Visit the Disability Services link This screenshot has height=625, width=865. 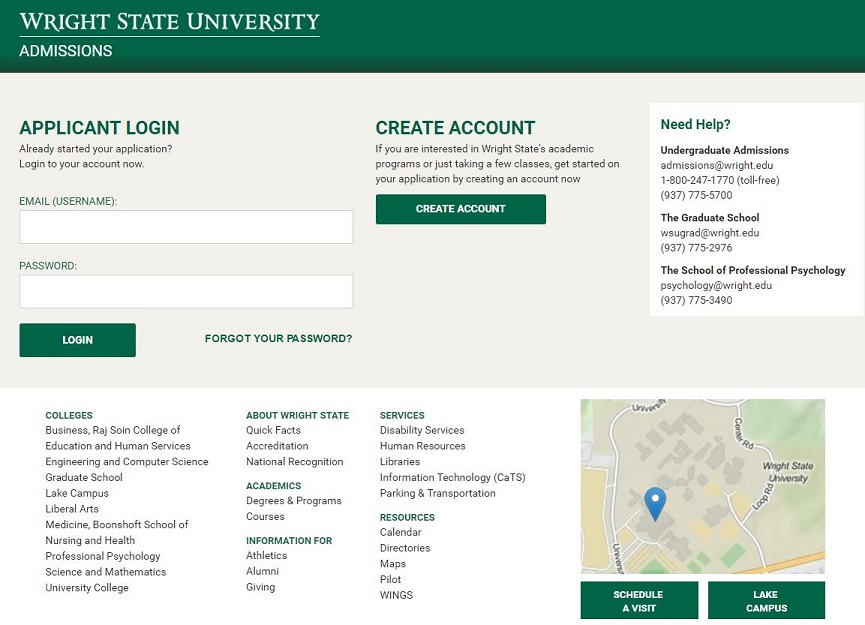422,430
